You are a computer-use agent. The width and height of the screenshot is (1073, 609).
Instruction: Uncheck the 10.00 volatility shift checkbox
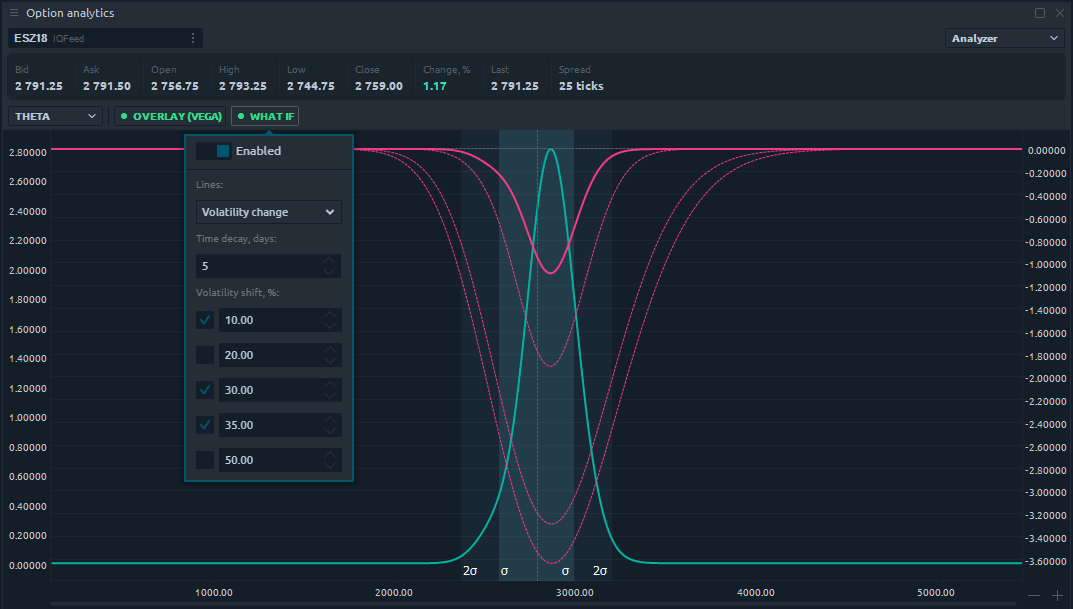pyautogui.click(x=205, y=320)
